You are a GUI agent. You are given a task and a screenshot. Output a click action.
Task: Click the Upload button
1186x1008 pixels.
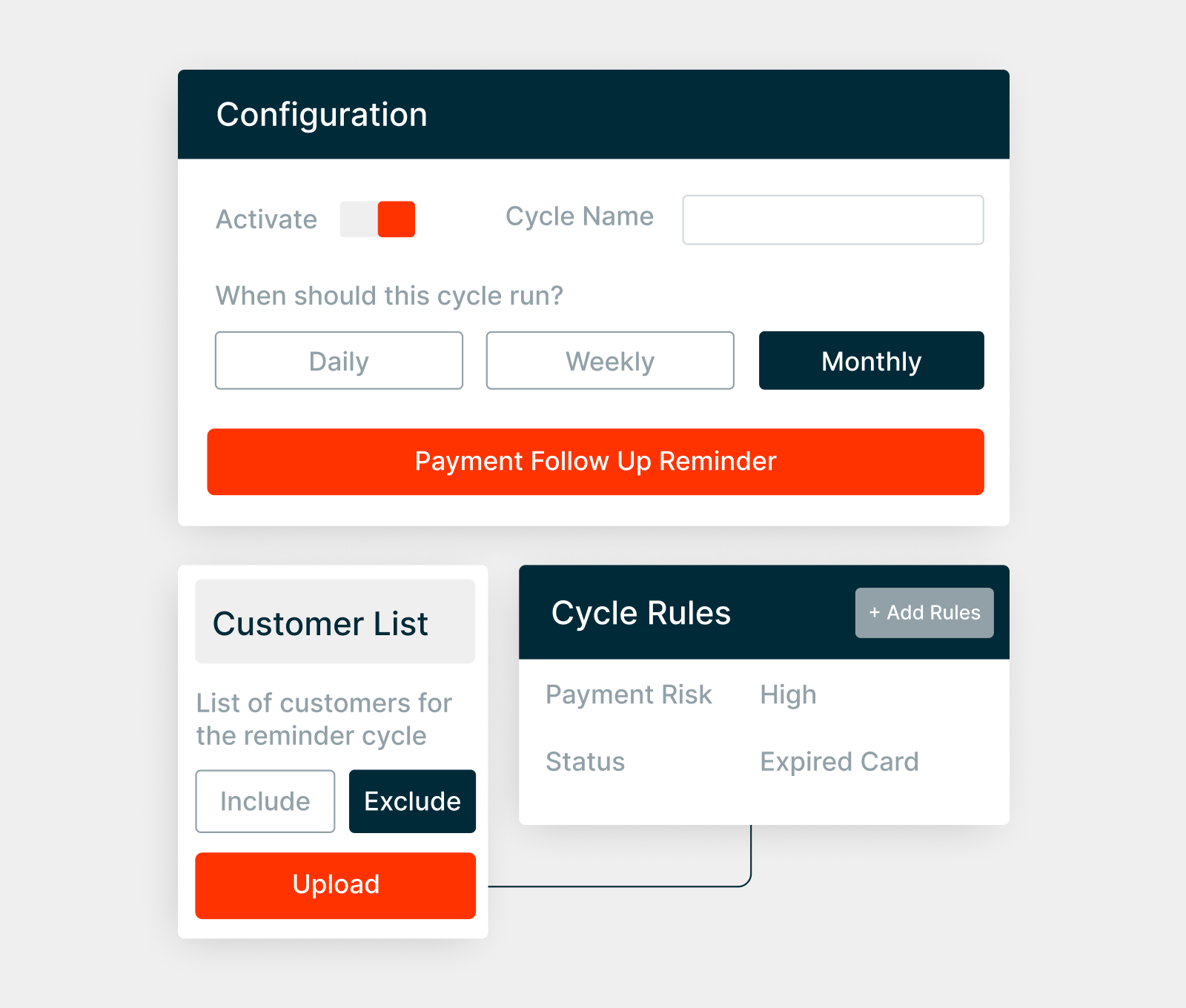(335, 885)
